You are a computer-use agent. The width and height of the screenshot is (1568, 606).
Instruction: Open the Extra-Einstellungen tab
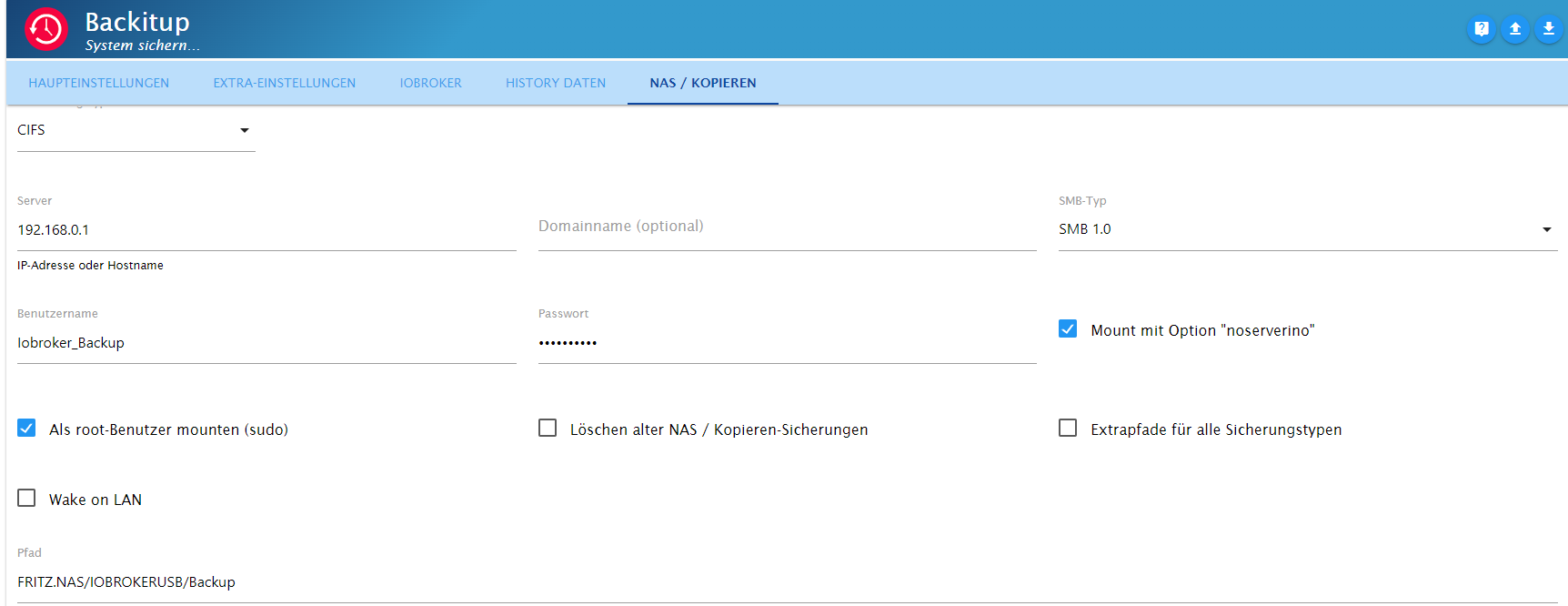(284, 83)
